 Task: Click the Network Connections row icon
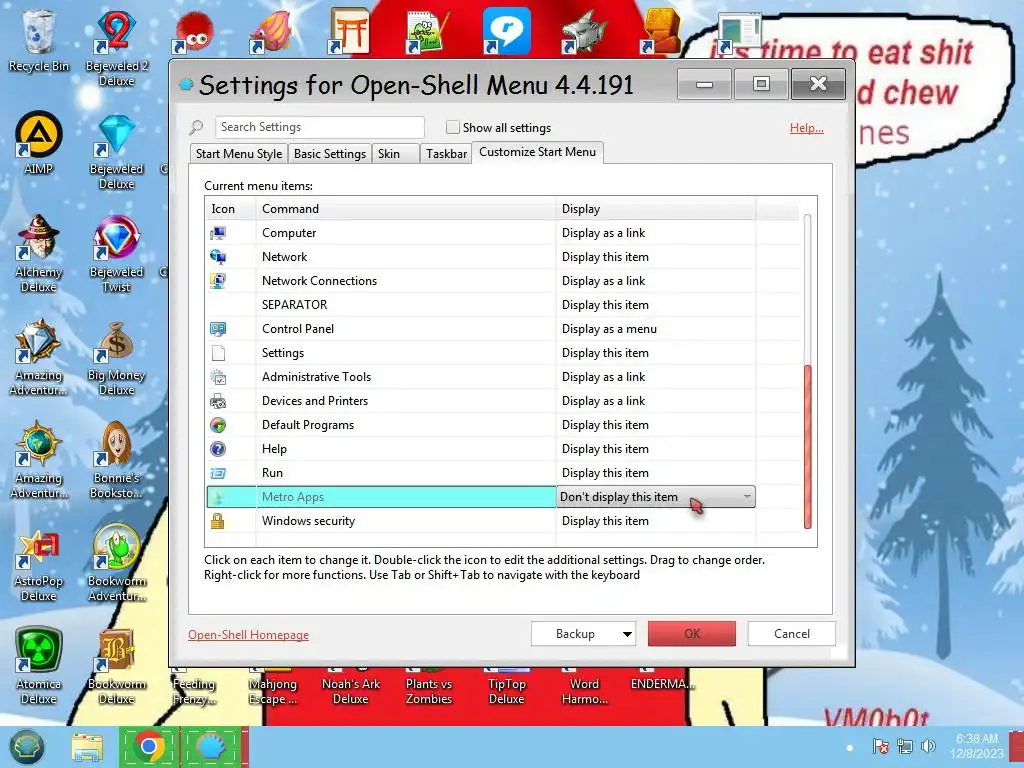pos(218,281)
